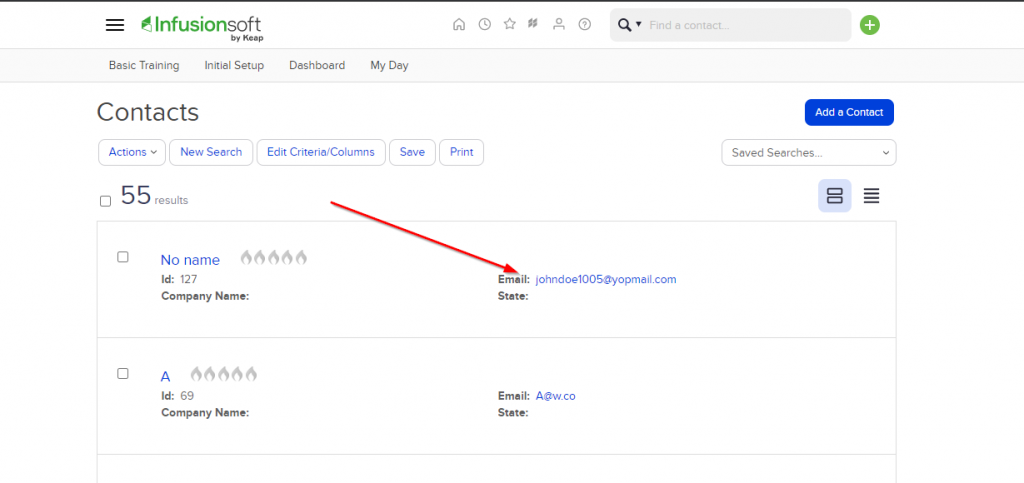Go to the home icon
The image size is (1024, 483).
459,24
